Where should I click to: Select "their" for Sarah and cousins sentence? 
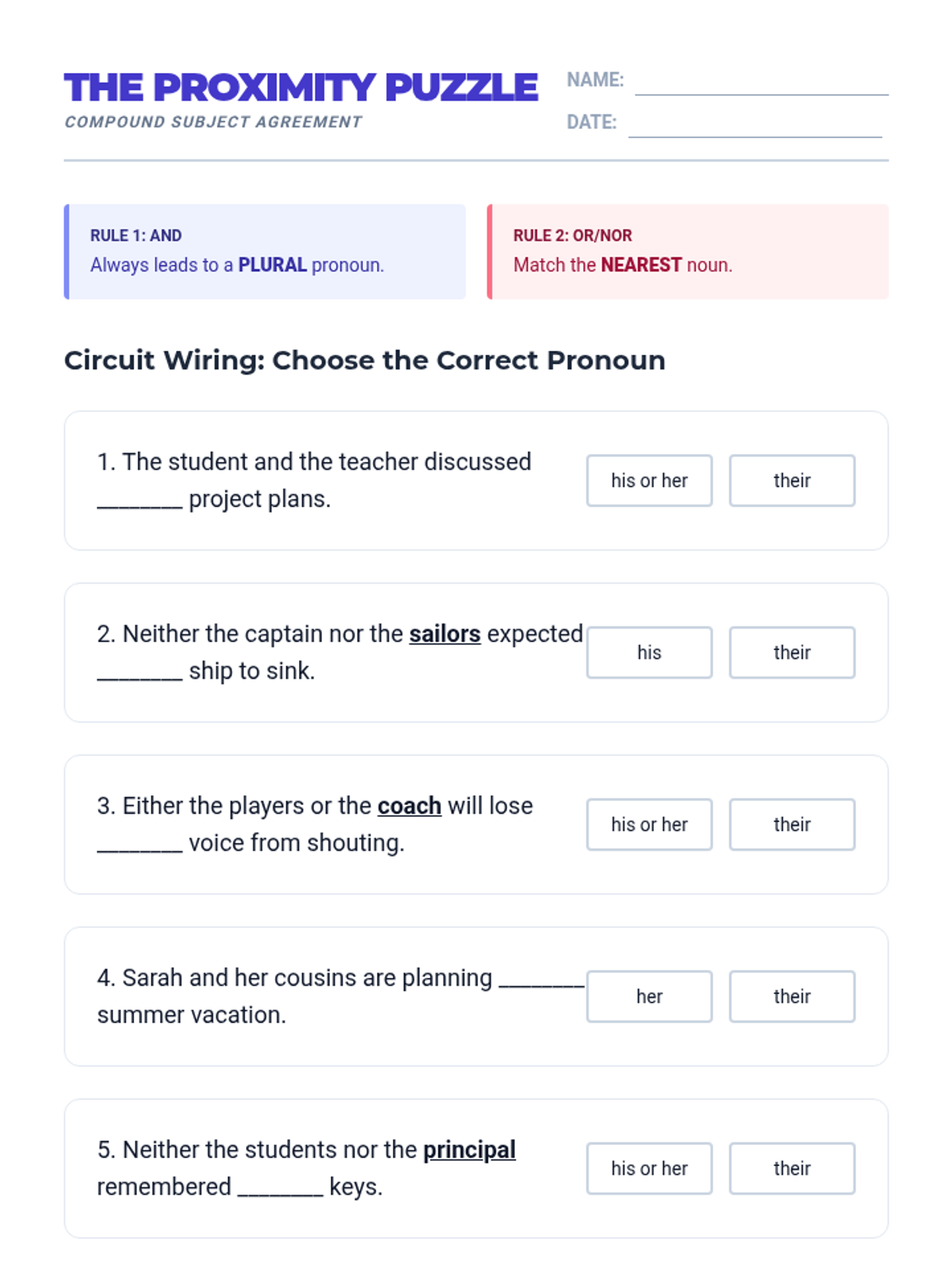click(792, 996)
